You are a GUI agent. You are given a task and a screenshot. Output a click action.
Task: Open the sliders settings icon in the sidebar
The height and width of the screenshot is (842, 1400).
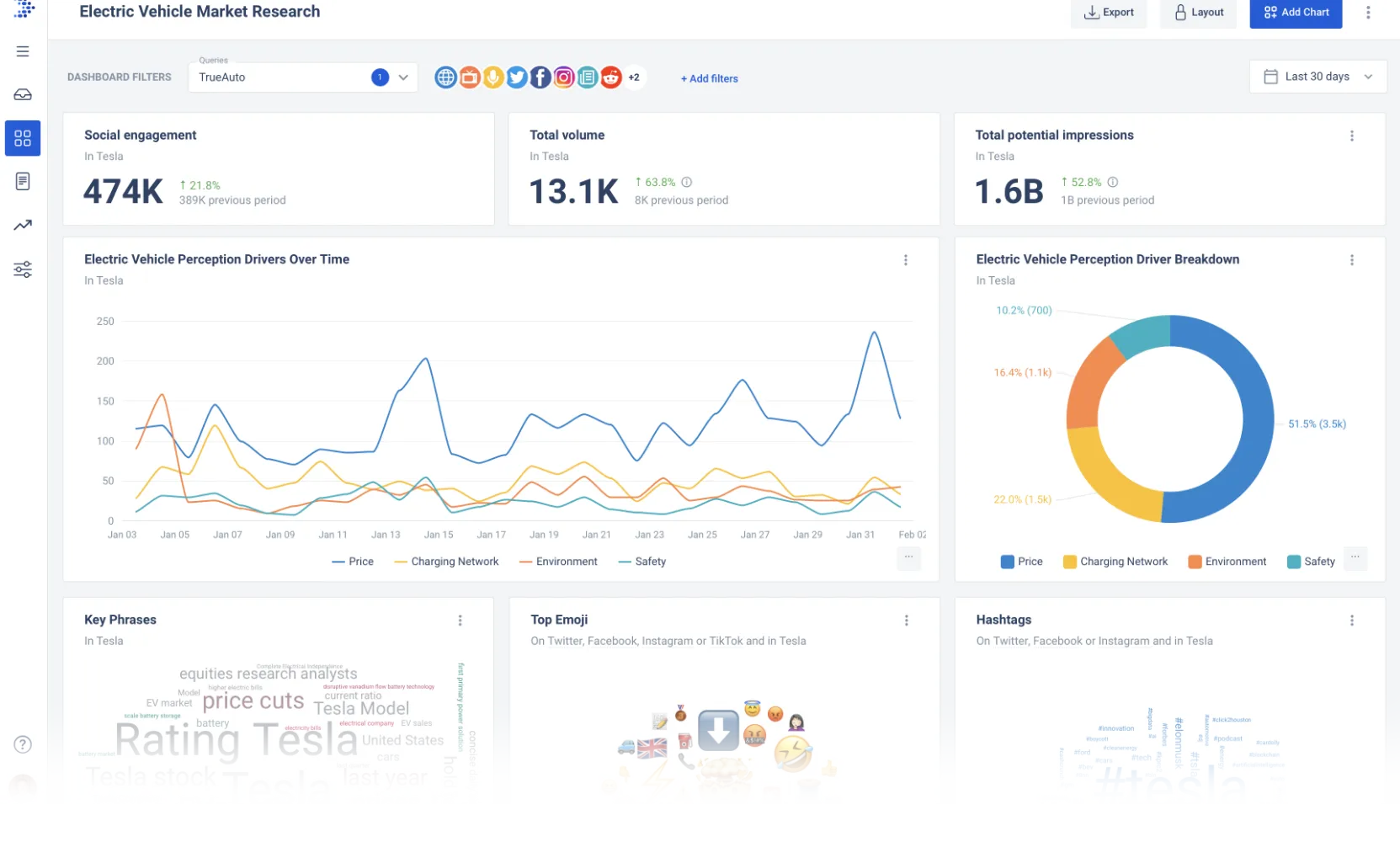coord(23,269)
